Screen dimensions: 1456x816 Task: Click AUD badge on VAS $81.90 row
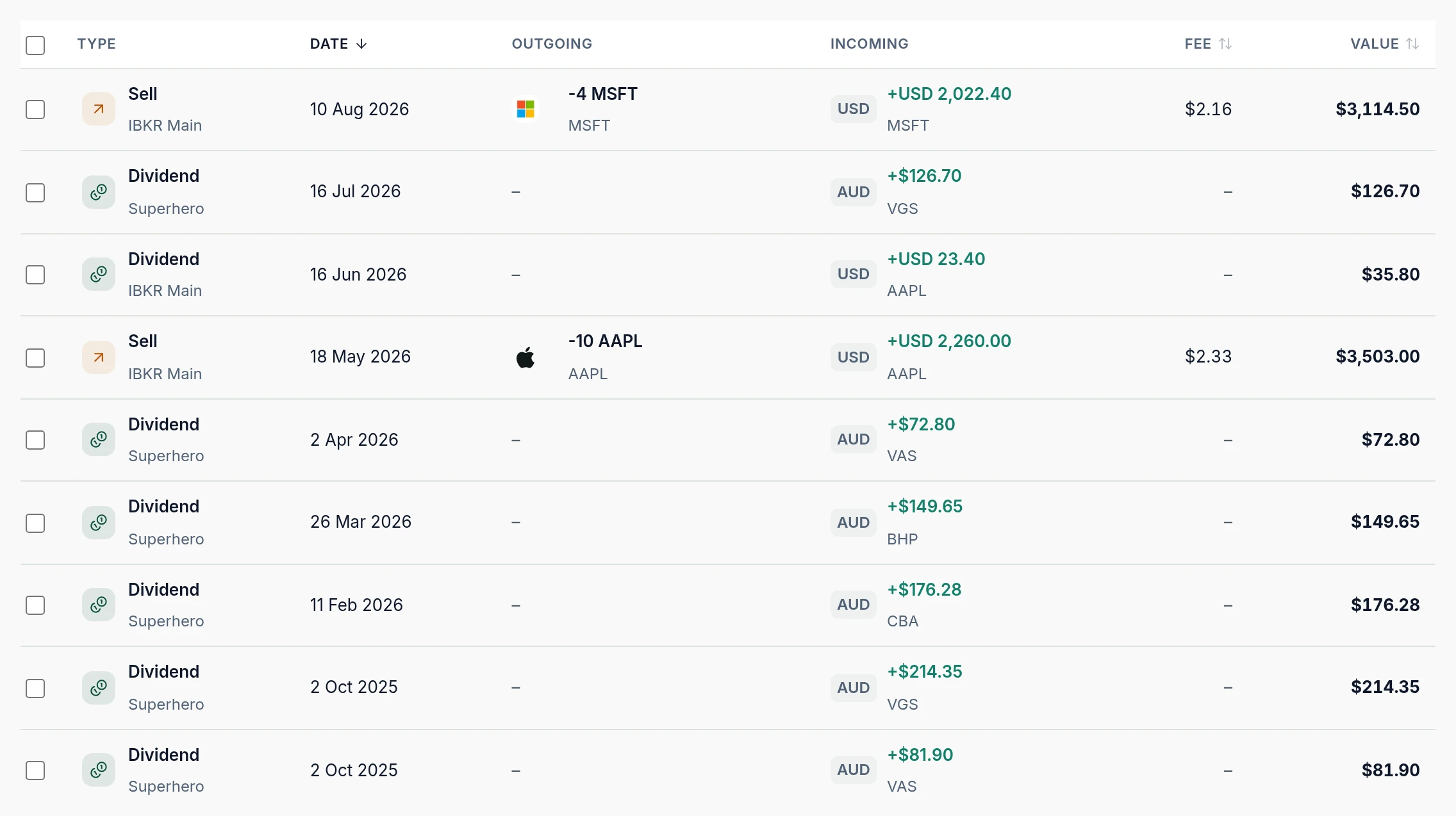coord(854,770)
